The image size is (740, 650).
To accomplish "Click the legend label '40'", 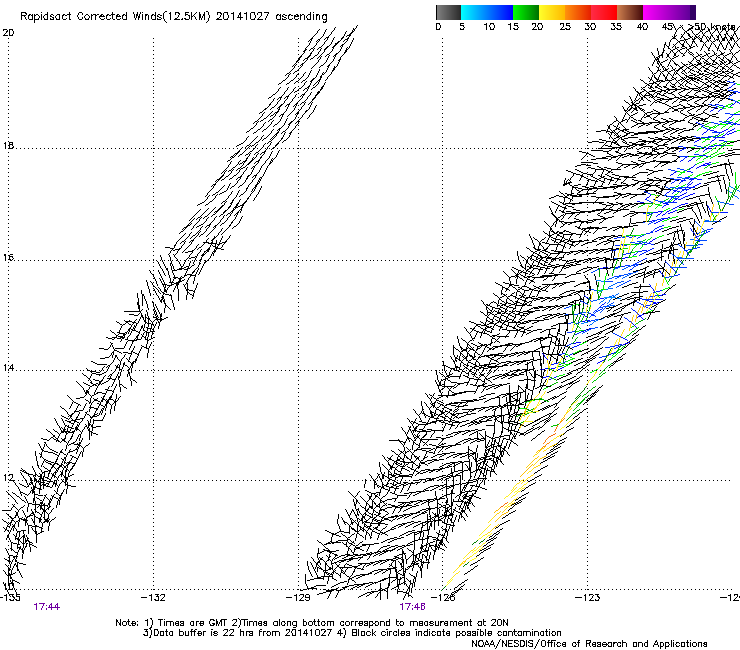I will (x=642, y=27).
